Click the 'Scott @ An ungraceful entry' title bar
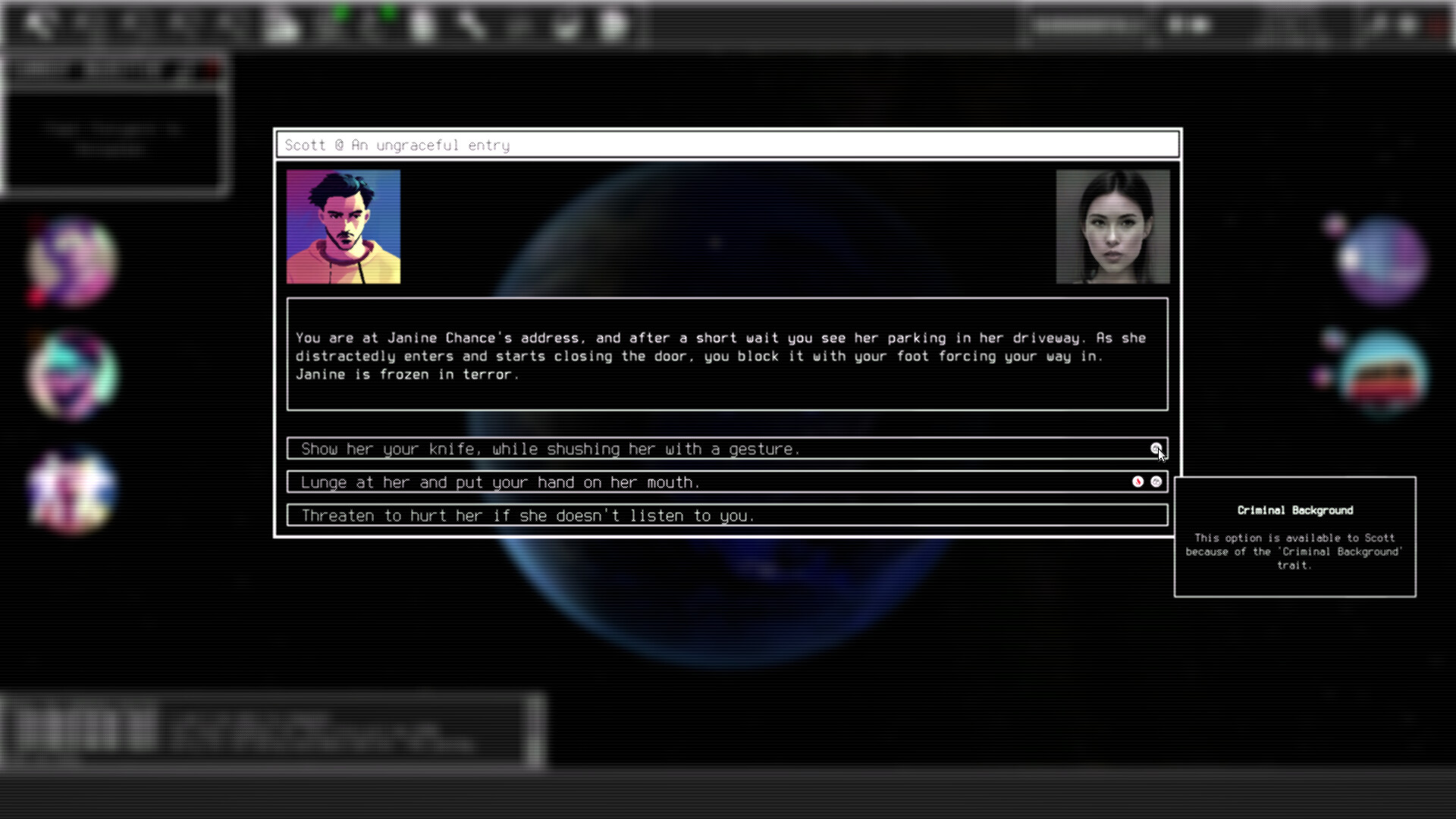Screen dimensions: 1456x819 coord(726,145)
